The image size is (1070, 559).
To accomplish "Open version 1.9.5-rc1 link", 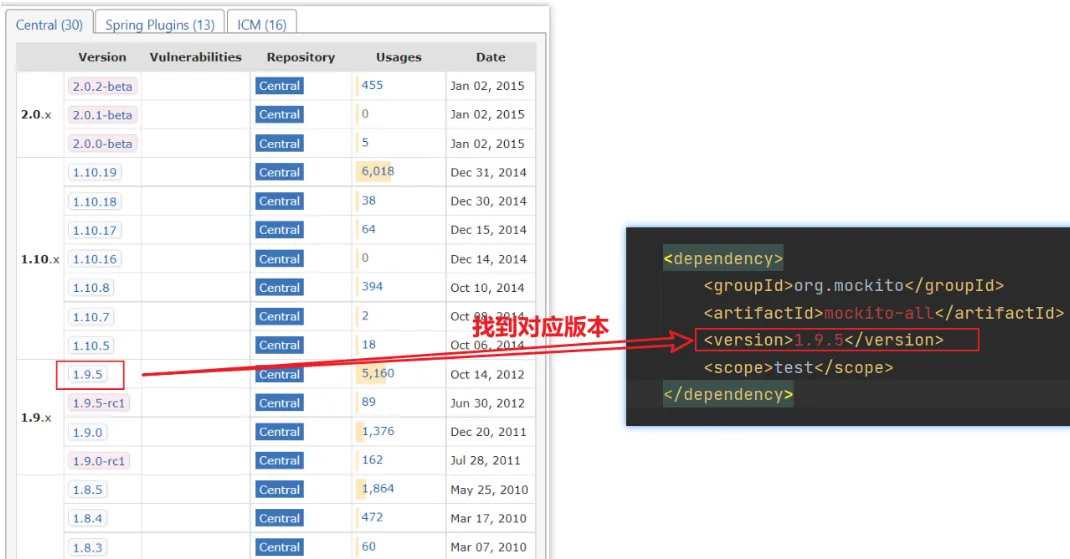I will 99,403.
